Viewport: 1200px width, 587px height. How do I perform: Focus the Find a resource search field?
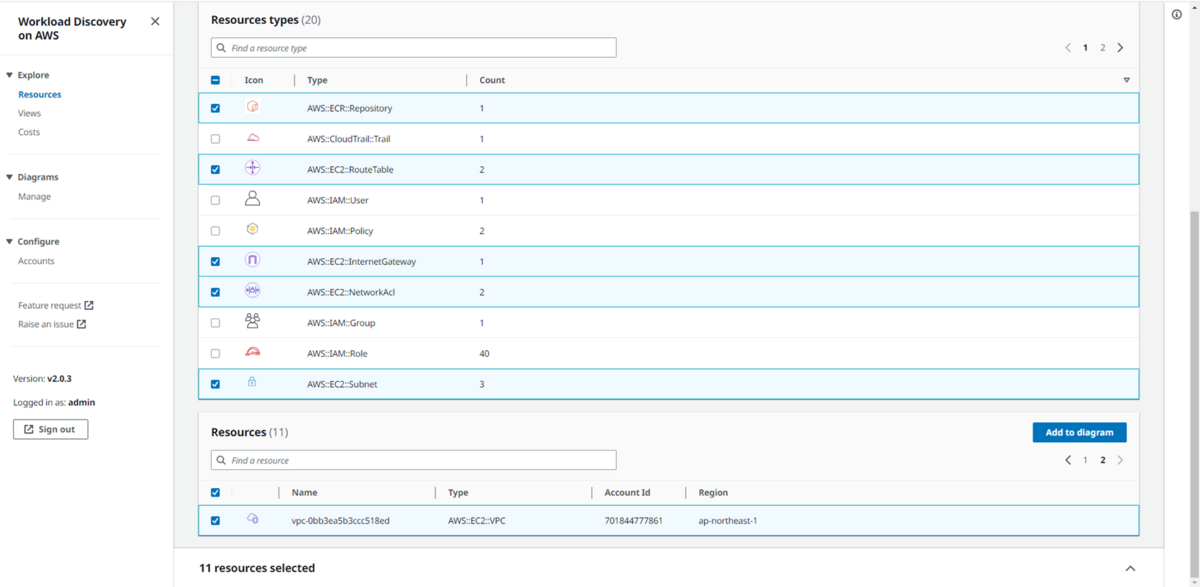tap(414, 460)
